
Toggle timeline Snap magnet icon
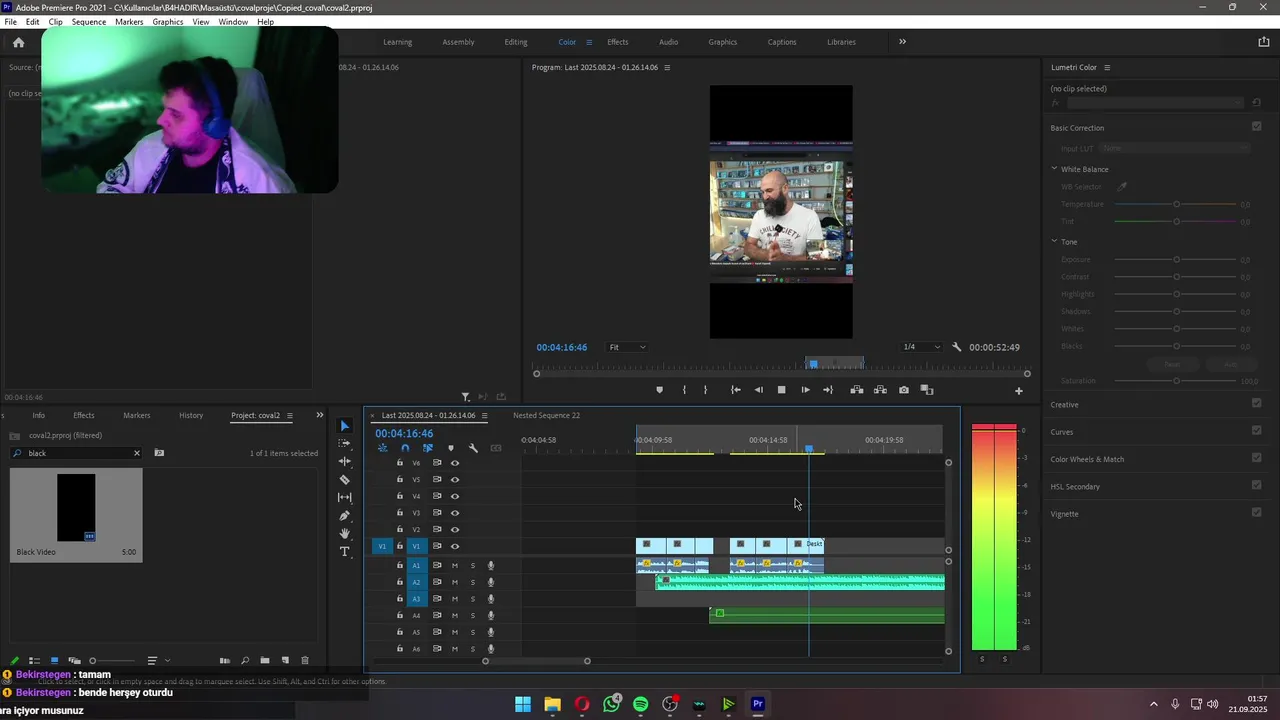pyautogui.click(x=405, y=448)
